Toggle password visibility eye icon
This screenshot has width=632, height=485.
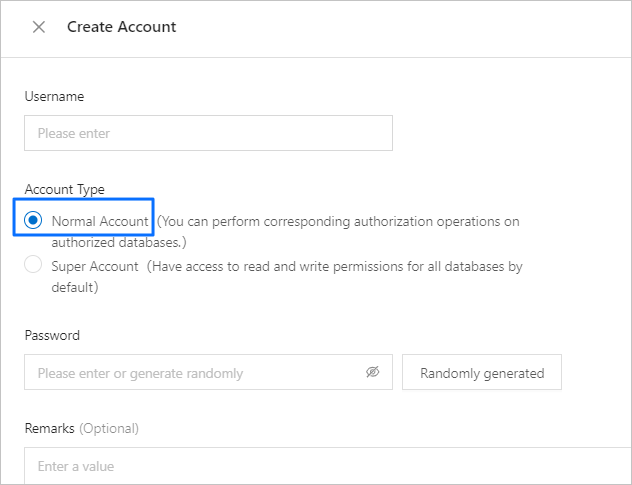[x=373, y=372]
